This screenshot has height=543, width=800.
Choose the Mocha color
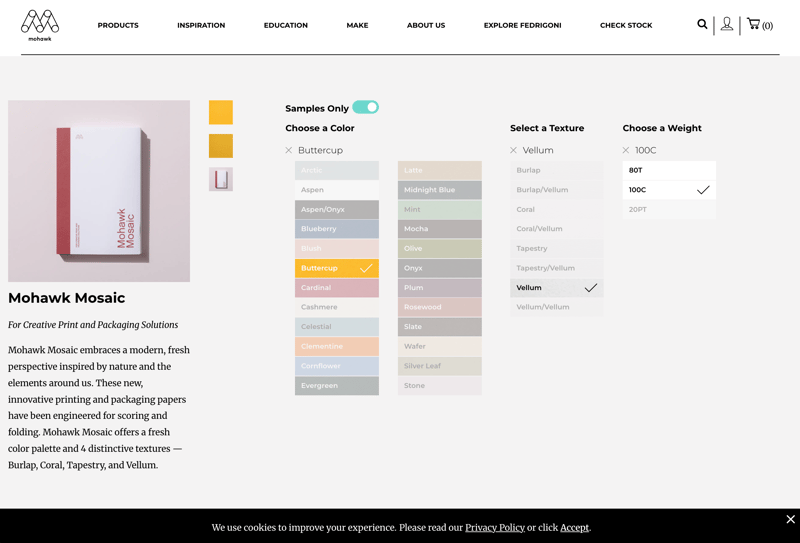tap(440, 229)
